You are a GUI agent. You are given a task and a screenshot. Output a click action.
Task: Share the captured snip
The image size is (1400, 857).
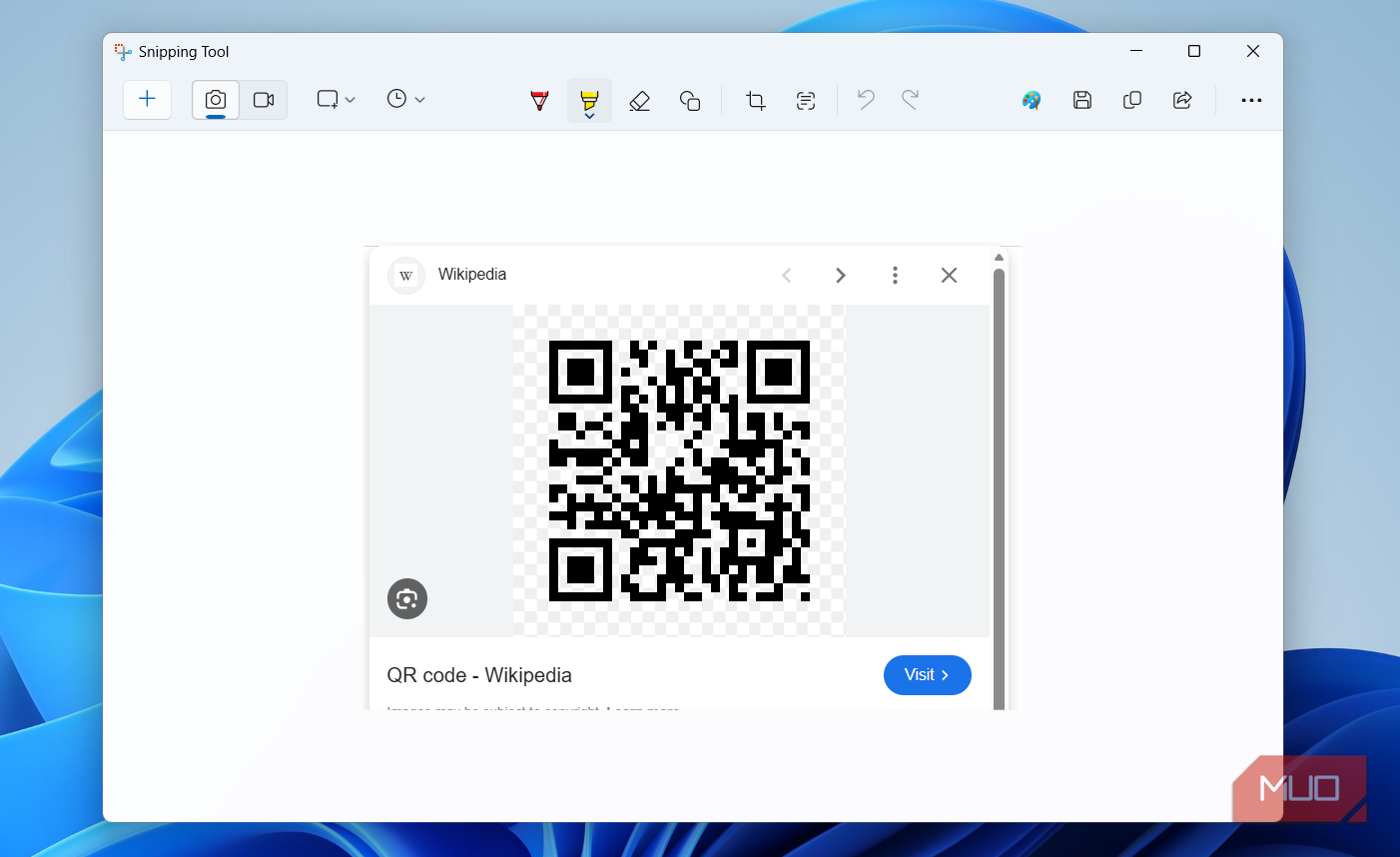1182,100
